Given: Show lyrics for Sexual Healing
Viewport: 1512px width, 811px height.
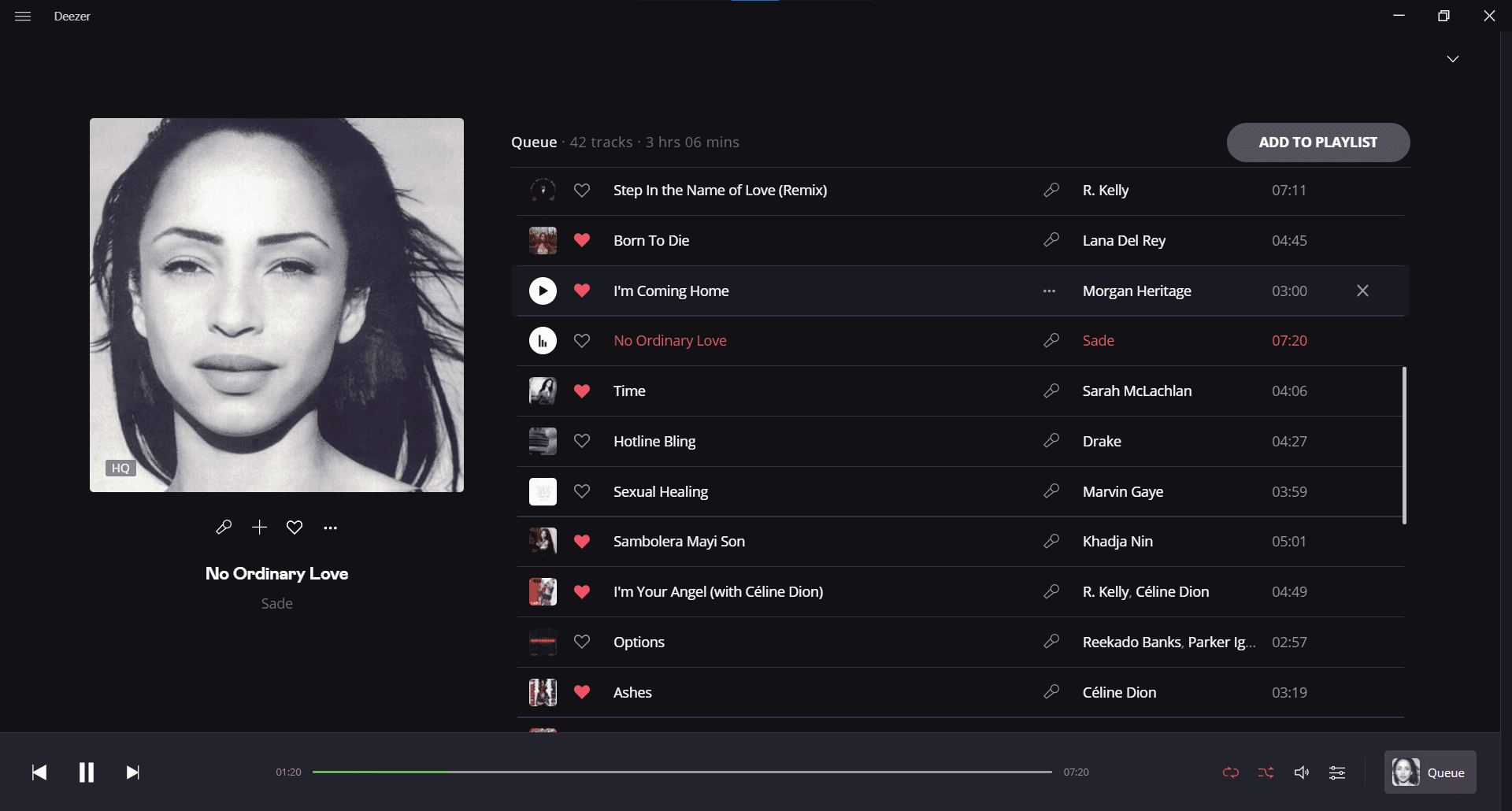Looking at the screenshot, I should [1051, 491].
